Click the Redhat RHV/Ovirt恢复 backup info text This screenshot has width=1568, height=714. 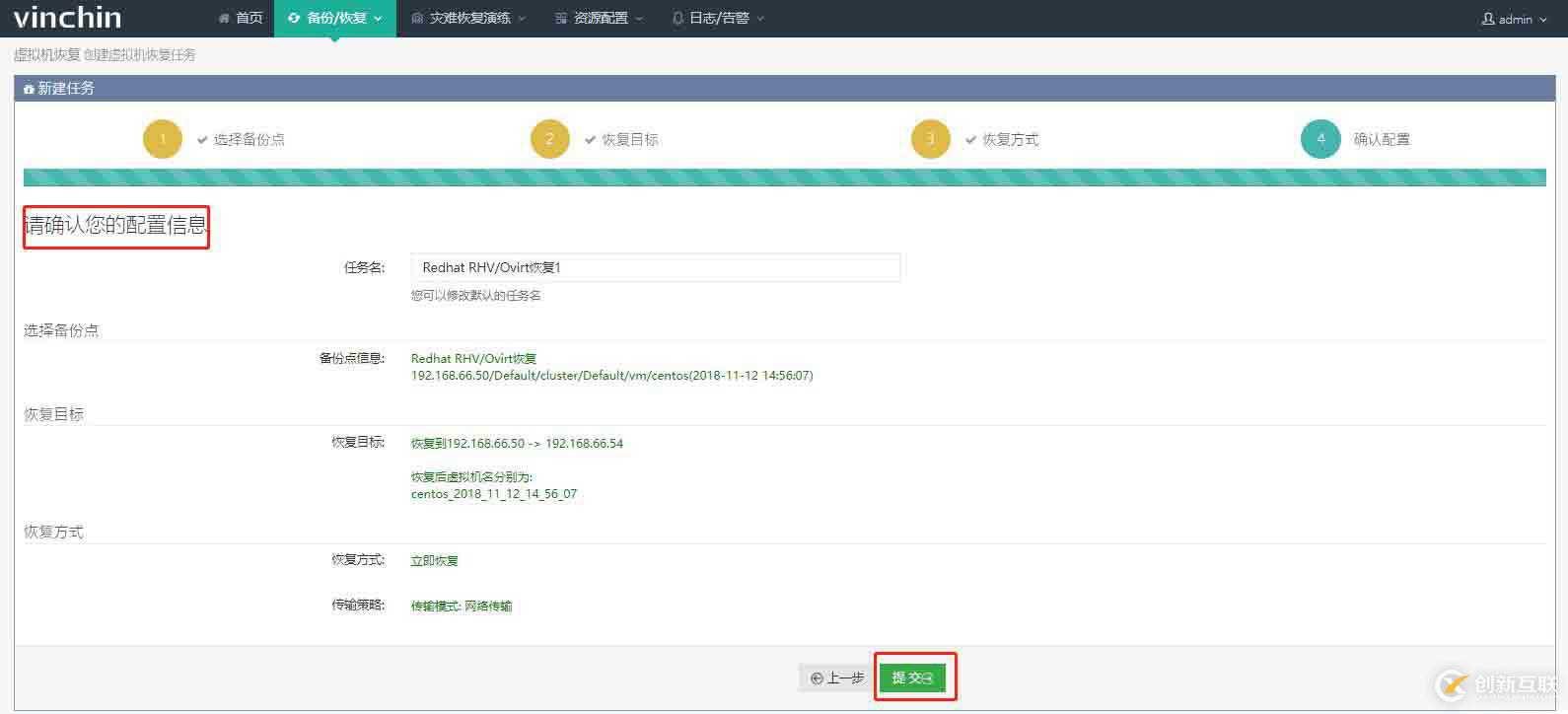pos(473,359)
